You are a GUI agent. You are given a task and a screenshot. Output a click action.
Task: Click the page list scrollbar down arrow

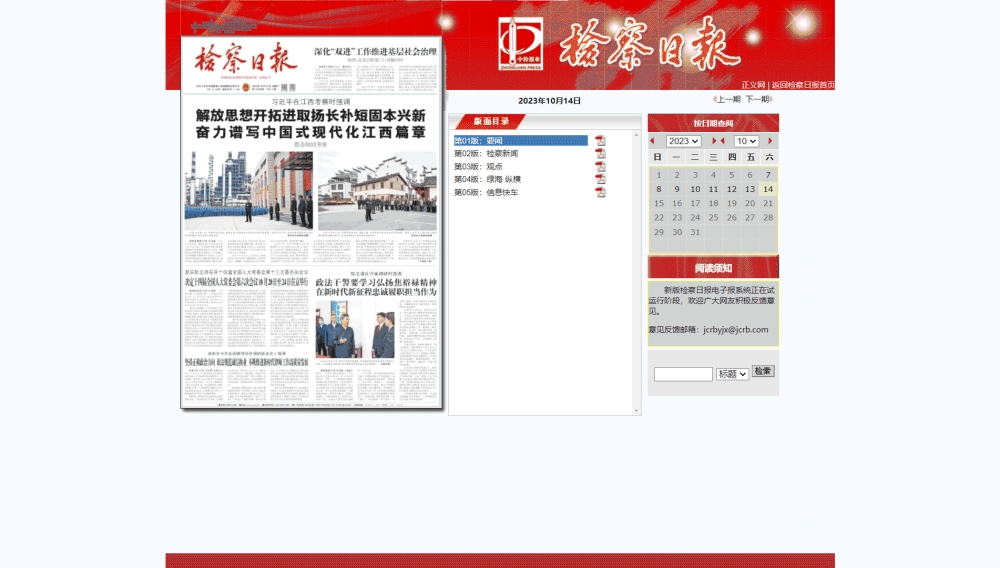pos(636,411)
